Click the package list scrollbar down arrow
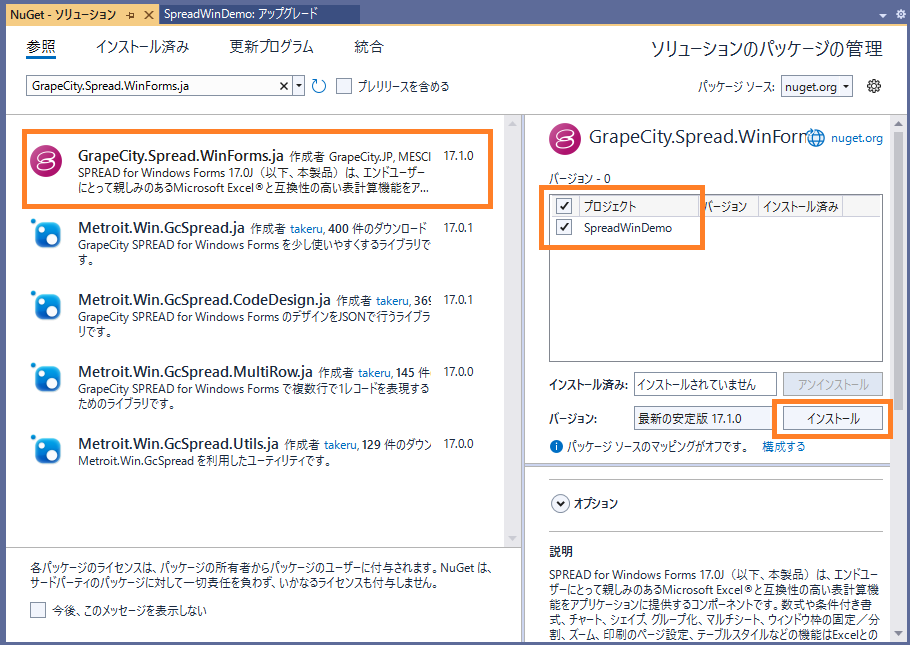Image resolution: width=910 pixels, height=645 pixels. pyautogui.click(x=512, y=538)
